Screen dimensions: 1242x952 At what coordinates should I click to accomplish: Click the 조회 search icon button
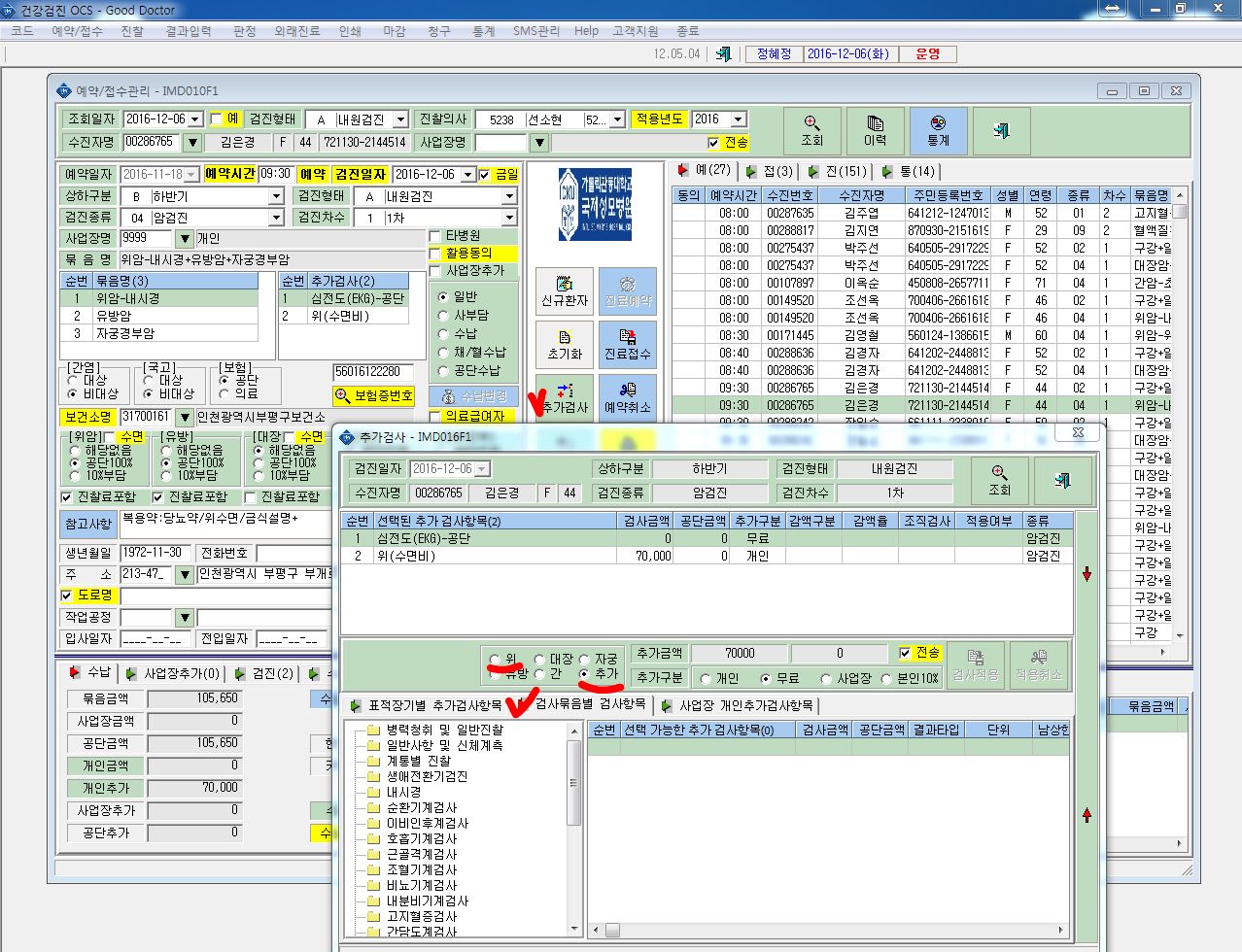click(811, 130)
